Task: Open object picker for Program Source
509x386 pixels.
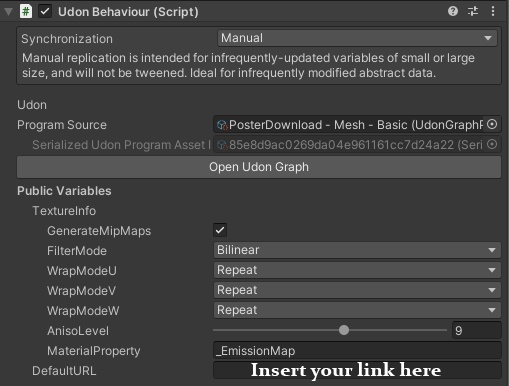Action: 492,124
